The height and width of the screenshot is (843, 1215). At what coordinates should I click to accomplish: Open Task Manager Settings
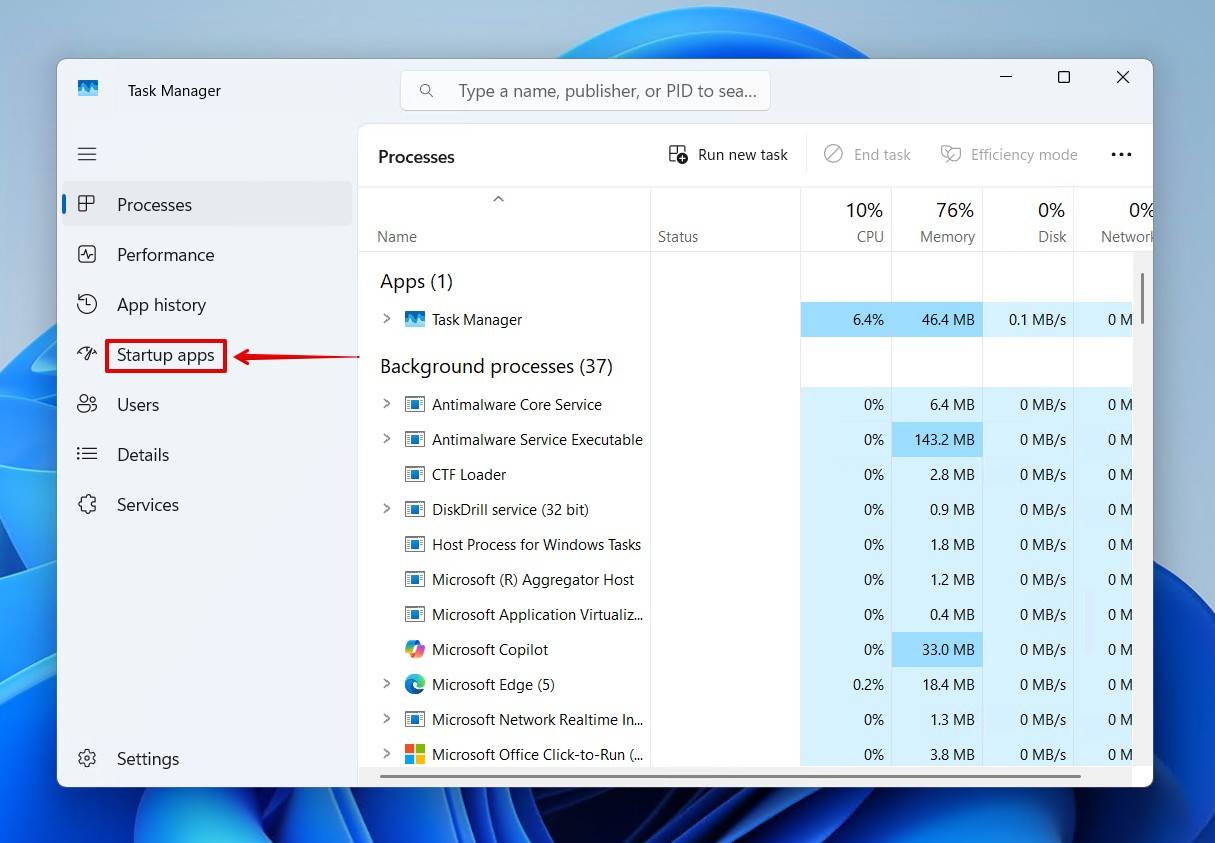pos(207,758)
